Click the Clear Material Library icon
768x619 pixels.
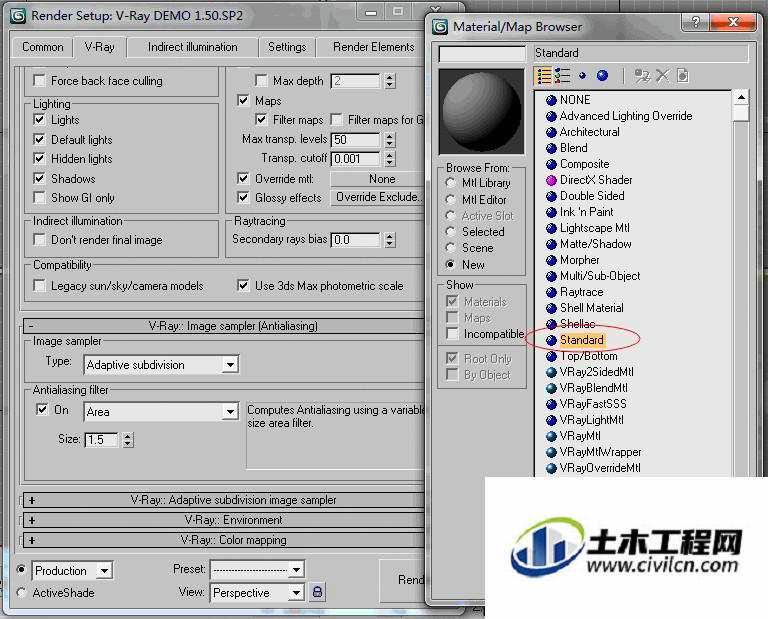(682, 75)
